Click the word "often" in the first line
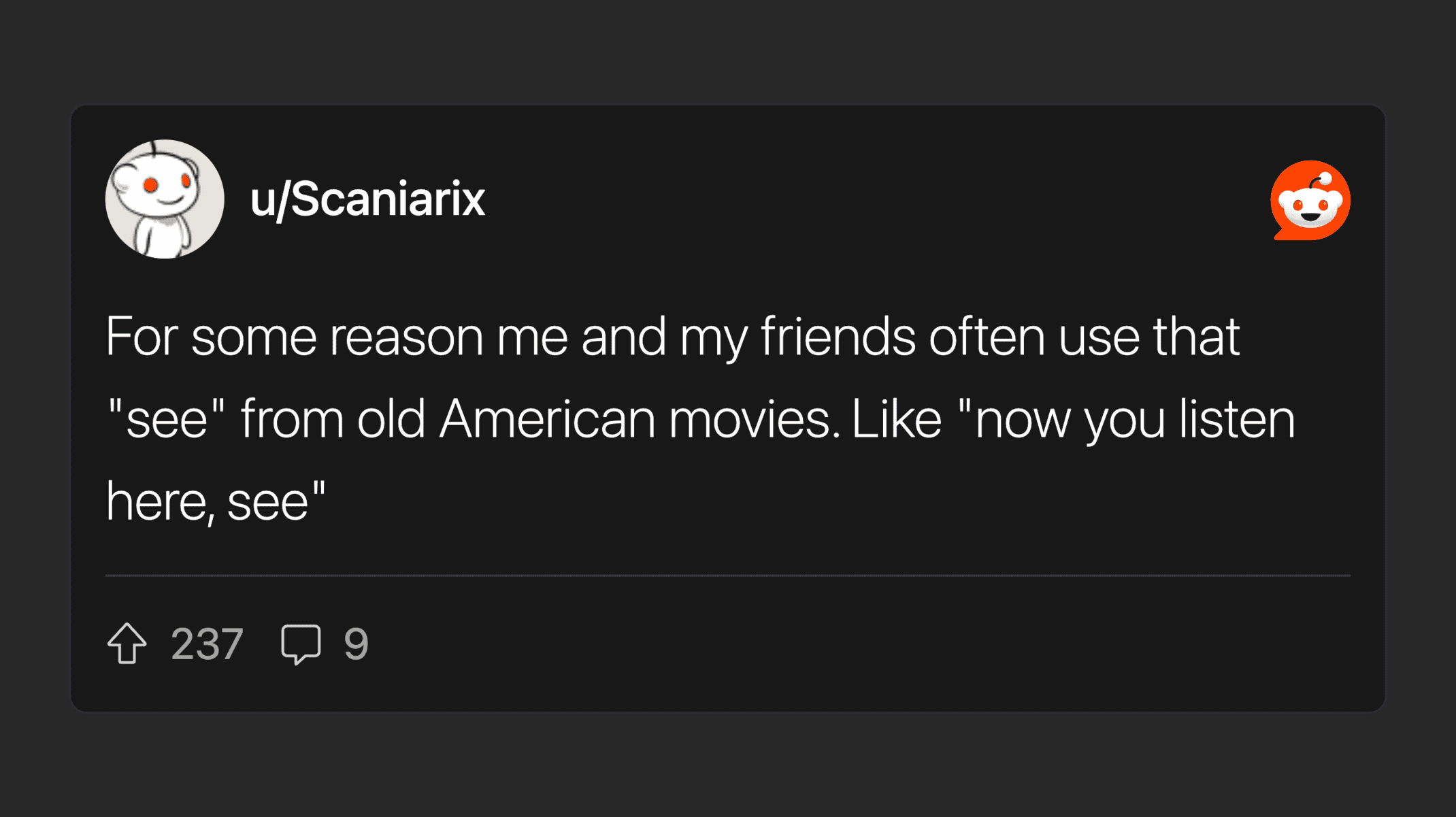Viewport: 1456px width, 817px height. [987, 336]
